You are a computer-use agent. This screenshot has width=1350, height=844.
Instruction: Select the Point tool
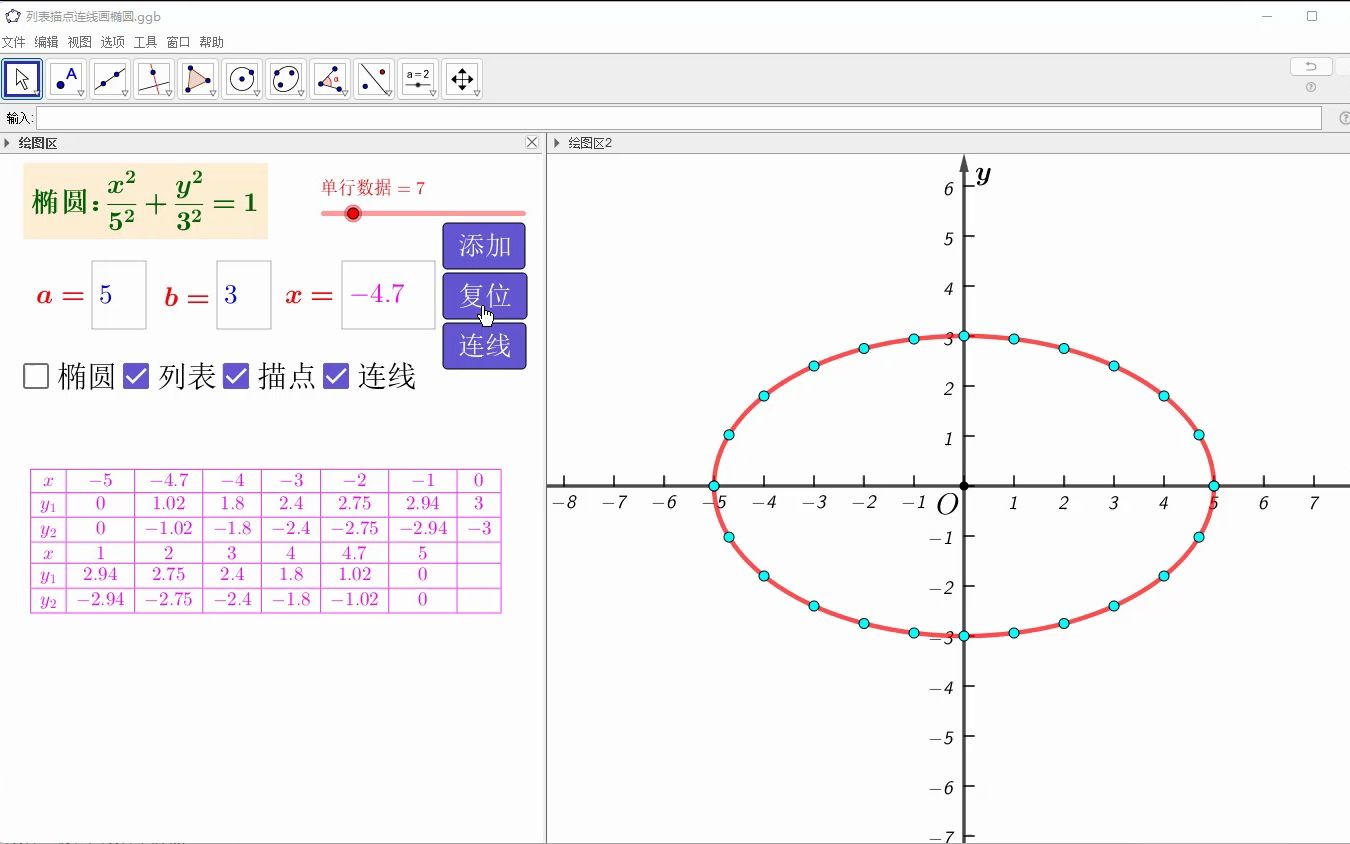tap(66, 79)
